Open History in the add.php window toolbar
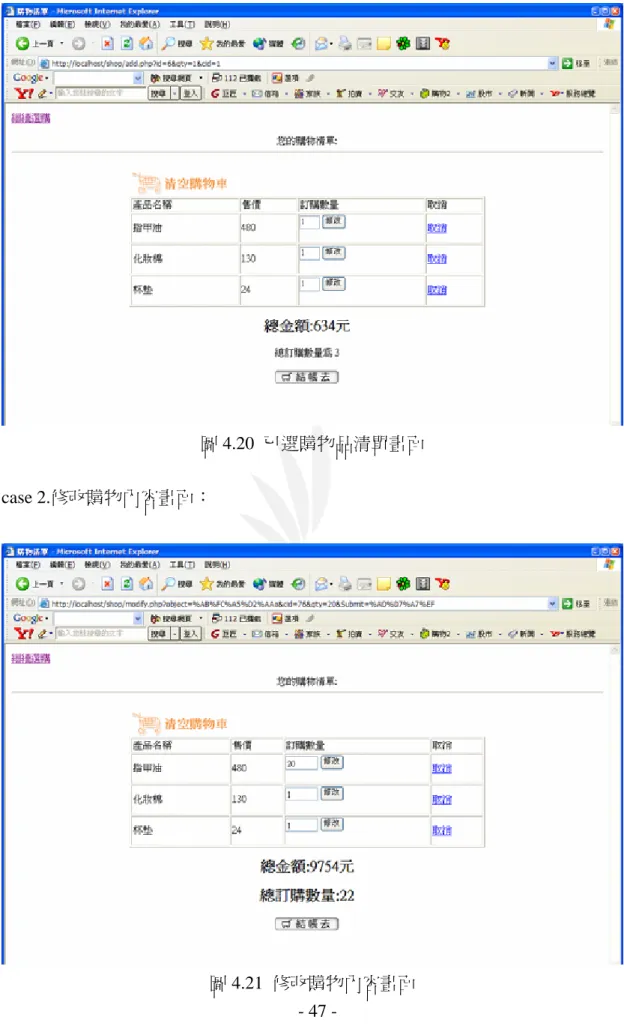This screenshot has height=1029, width=624. click(x=299, y=43)
